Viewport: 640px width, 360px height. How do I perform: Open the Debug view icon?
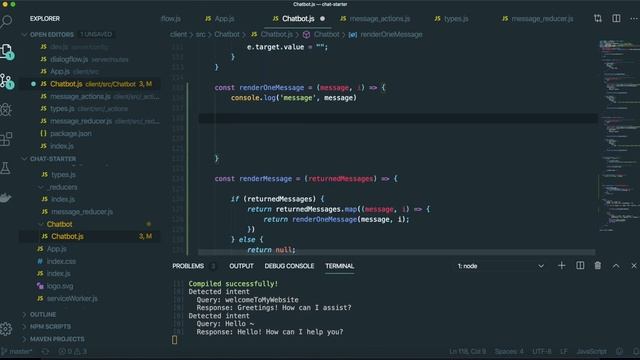click(6, 109)
